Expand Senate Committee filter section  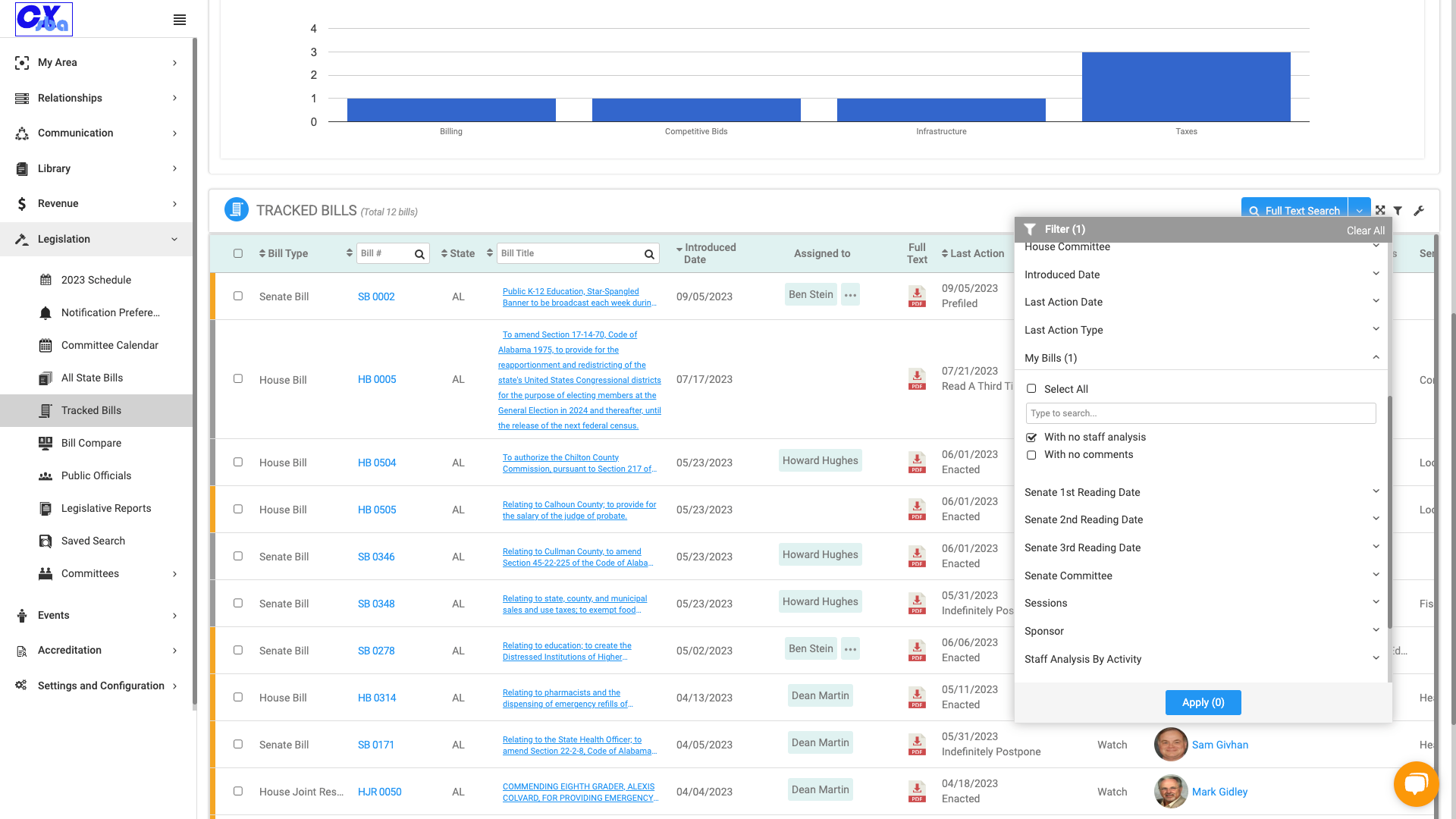[1201, 576]
